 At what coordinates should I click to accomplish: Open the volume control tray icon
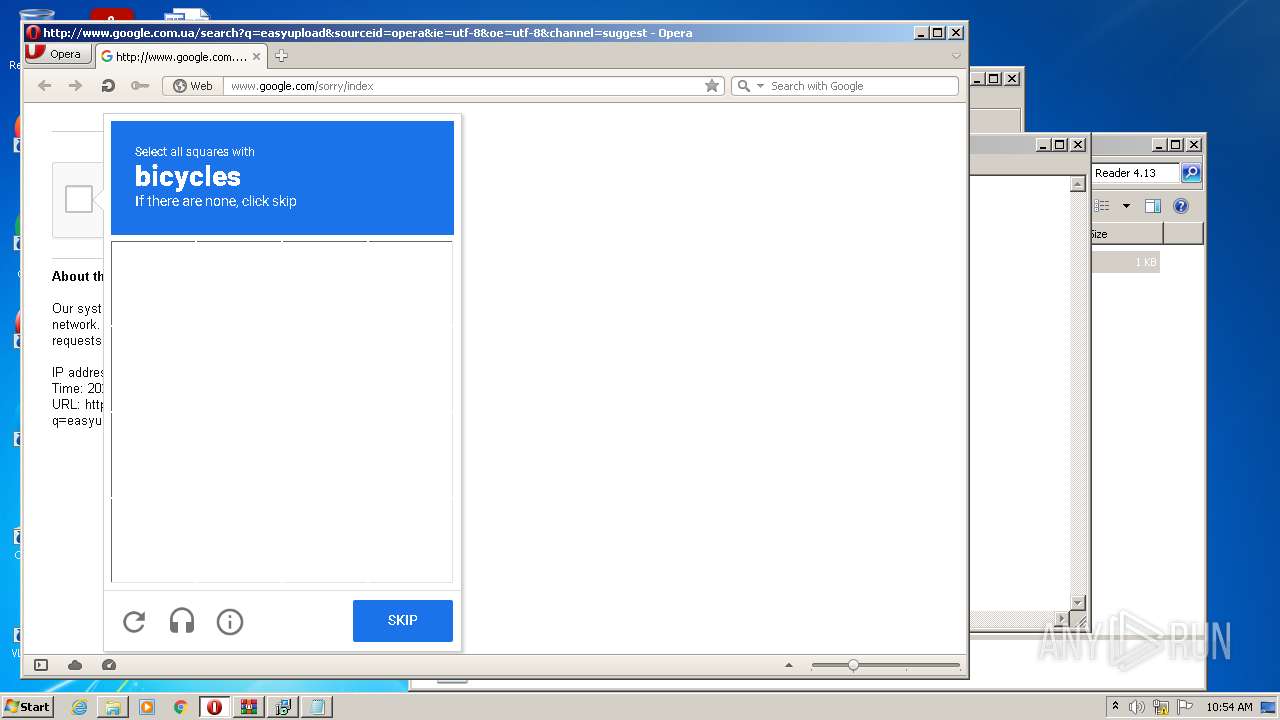tap(1137, 707)
